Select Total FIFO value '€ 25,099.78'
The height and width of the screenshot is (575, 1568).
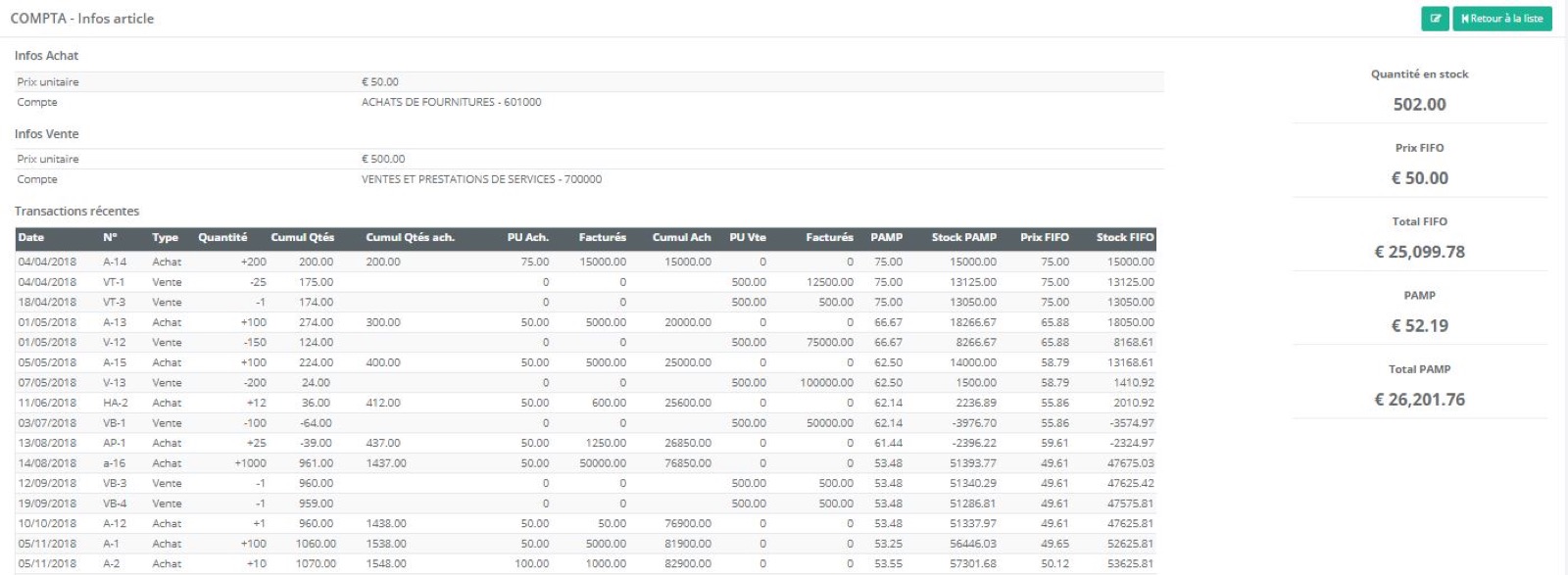pyautogui.click(x=1419, y=252)
